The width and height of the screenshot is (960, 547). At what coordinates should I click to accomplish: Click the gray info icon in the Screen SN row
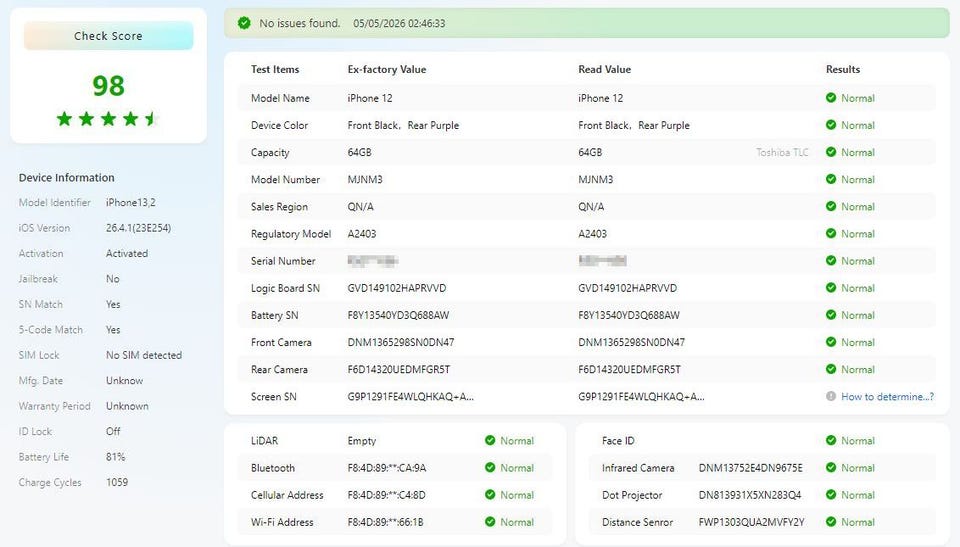[x=831, y=396]
